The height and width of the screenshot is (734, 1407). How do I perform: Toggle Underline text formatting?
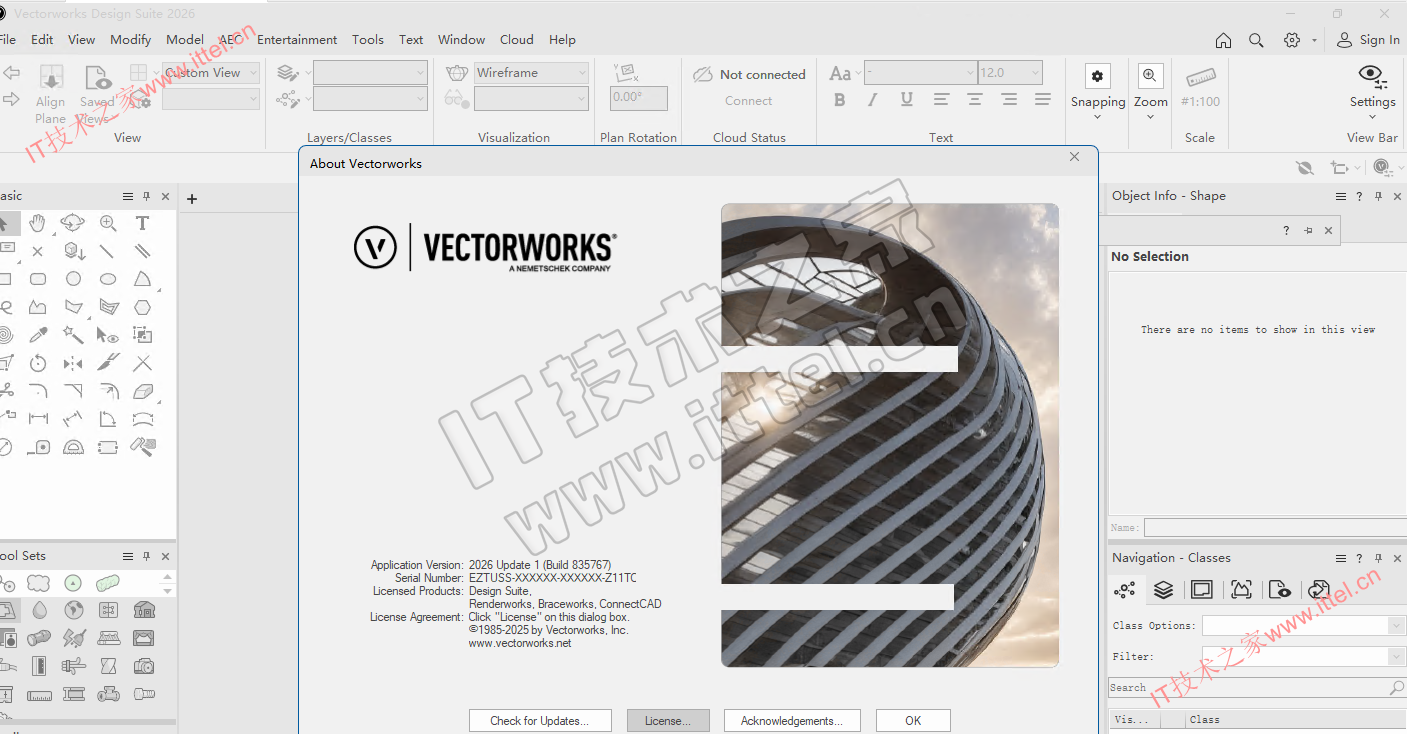pyautogui.click(x=906, y=99)
